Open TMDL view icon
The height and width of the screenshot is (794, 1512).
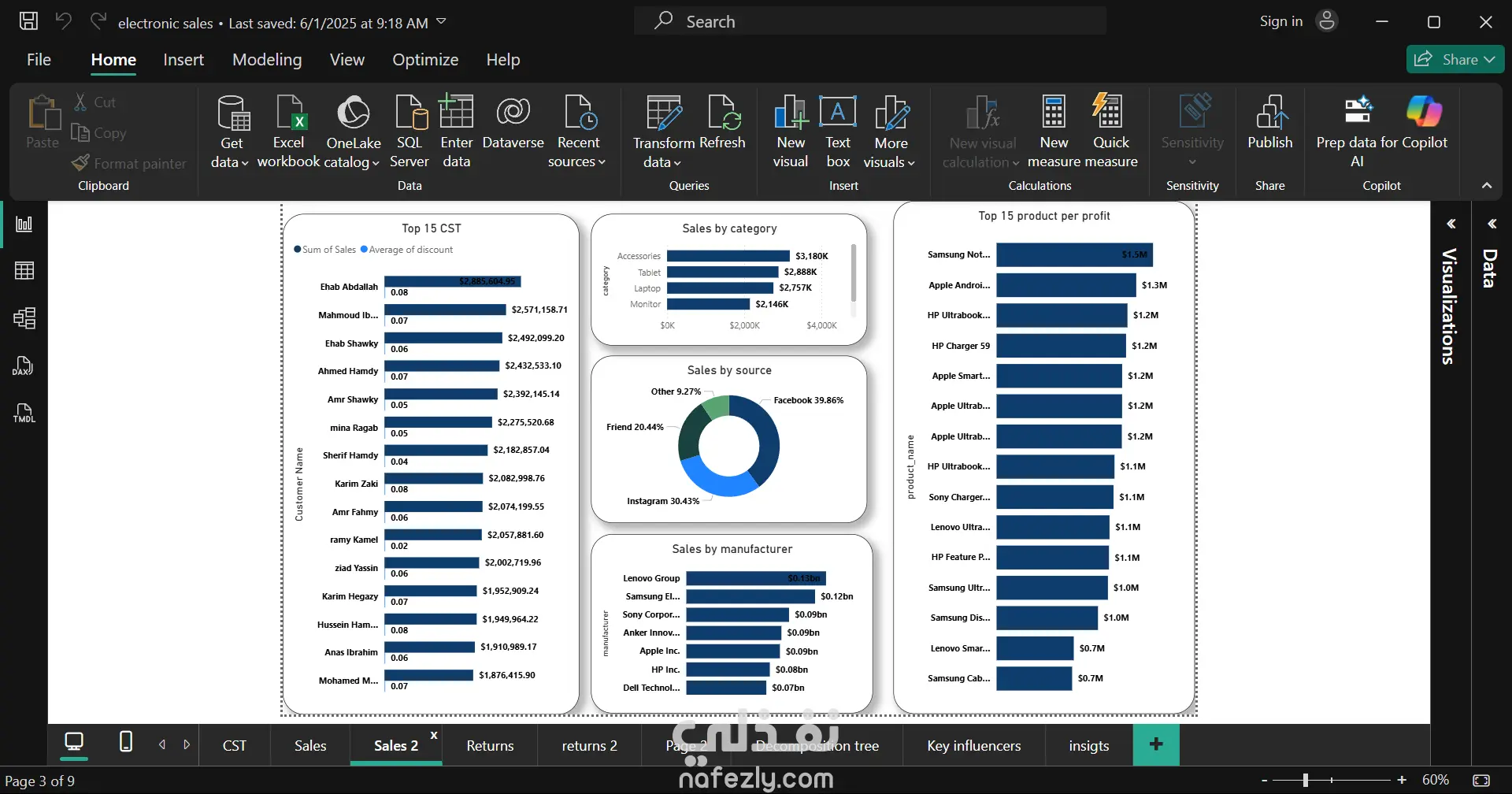point(24,413)
